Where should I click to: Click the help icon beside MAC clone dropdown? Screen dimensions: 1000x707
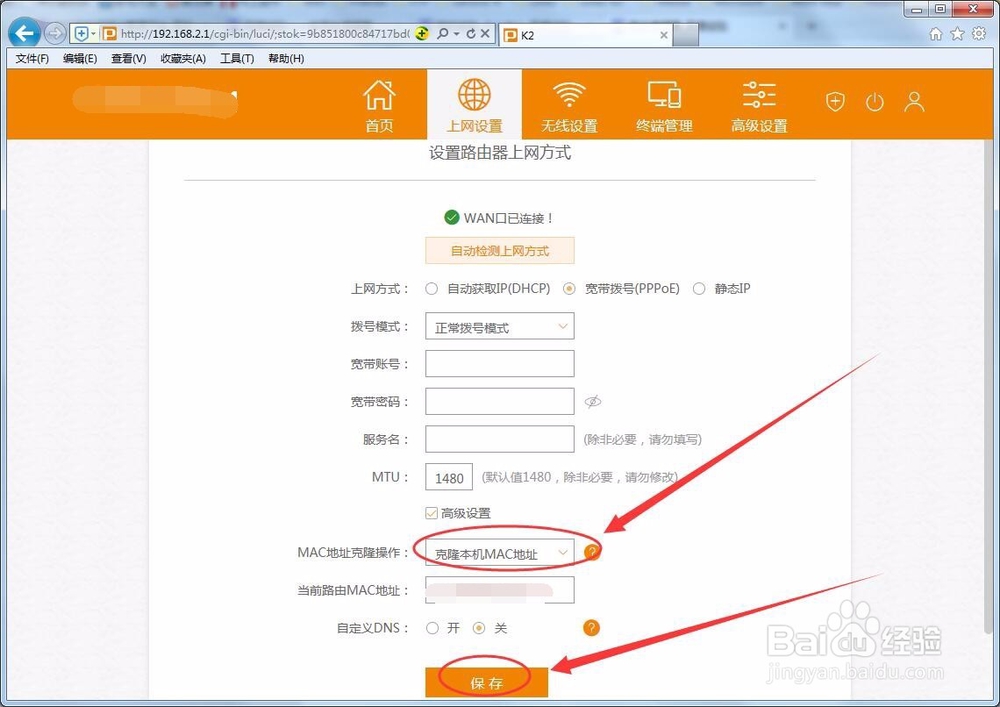click(592, 550)
